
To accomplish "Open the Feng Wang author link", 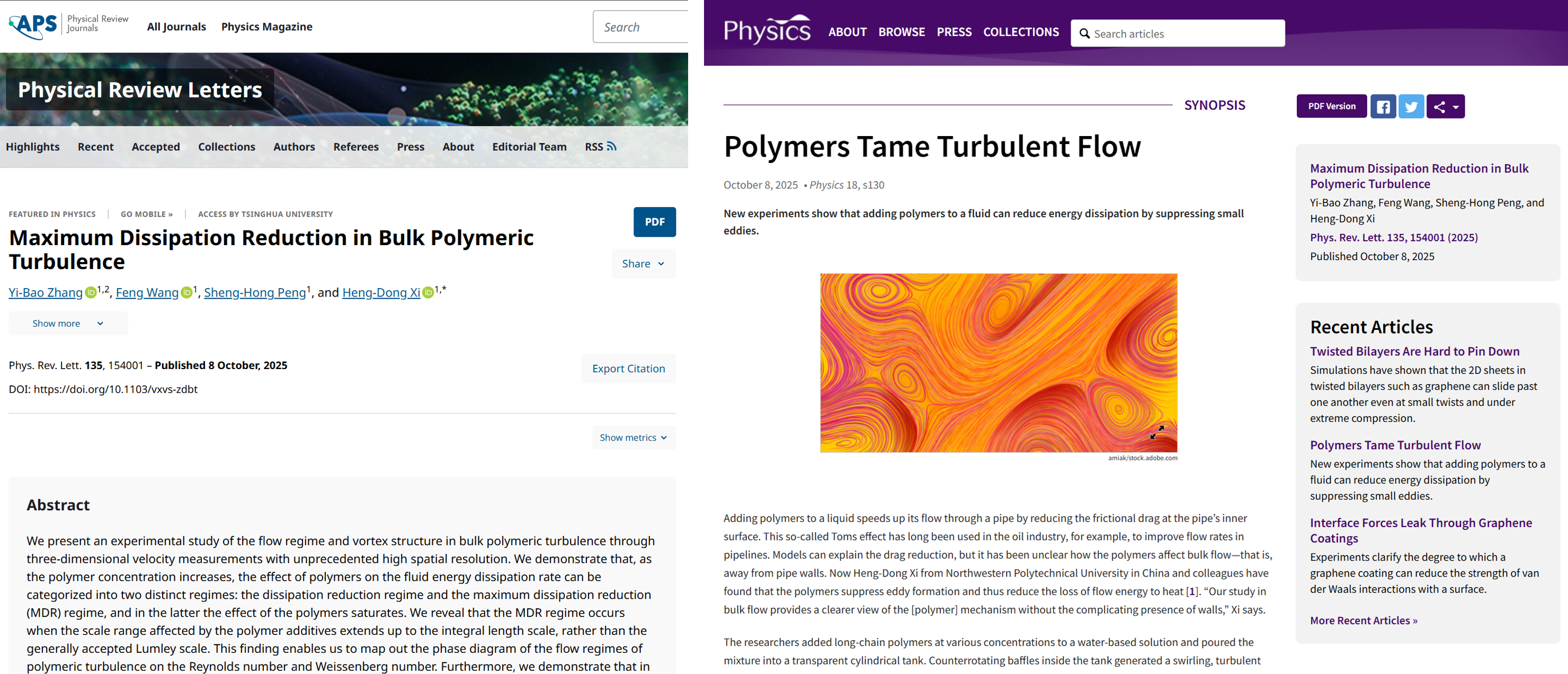I will [x=147, y=293].
